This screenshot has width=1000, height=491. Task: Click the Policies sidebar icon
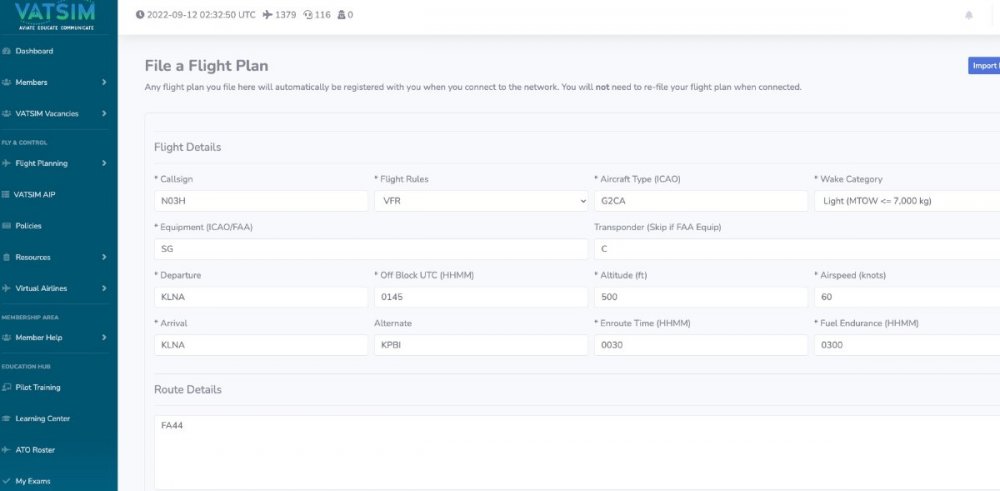pos(8,226)
